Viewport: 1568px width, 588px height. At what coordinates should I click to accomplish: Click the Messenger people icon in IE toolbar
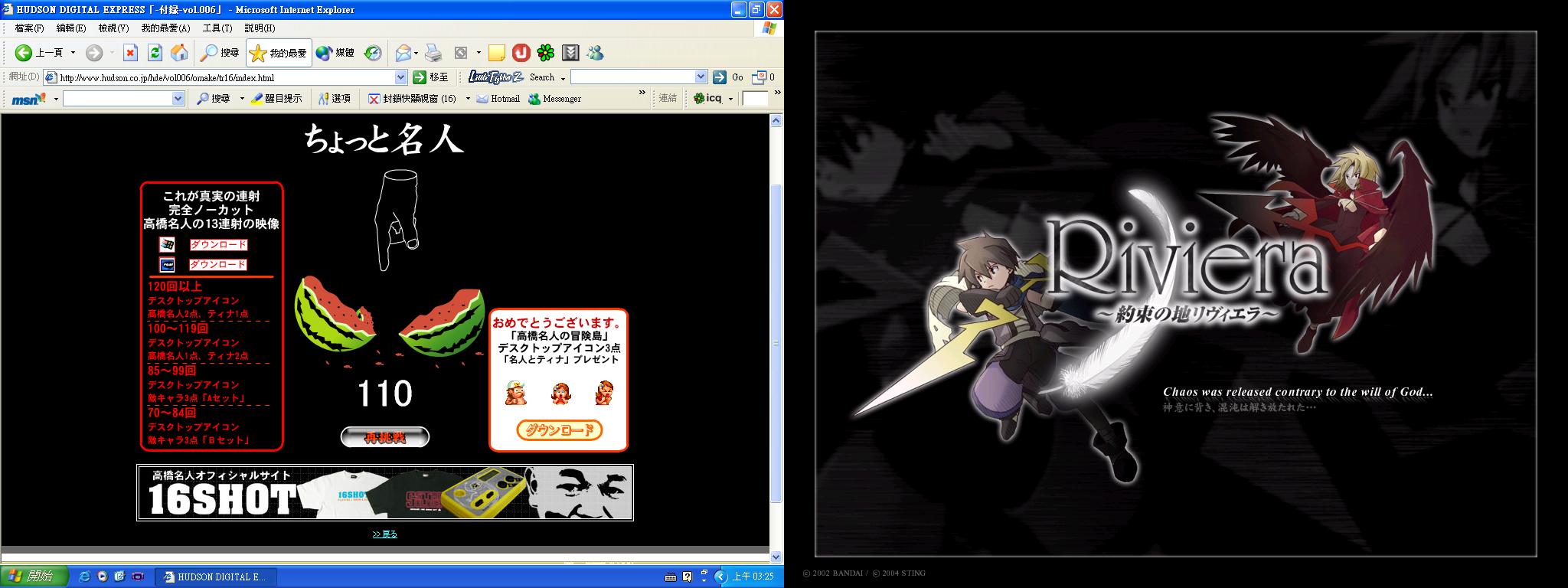point(595,53)
